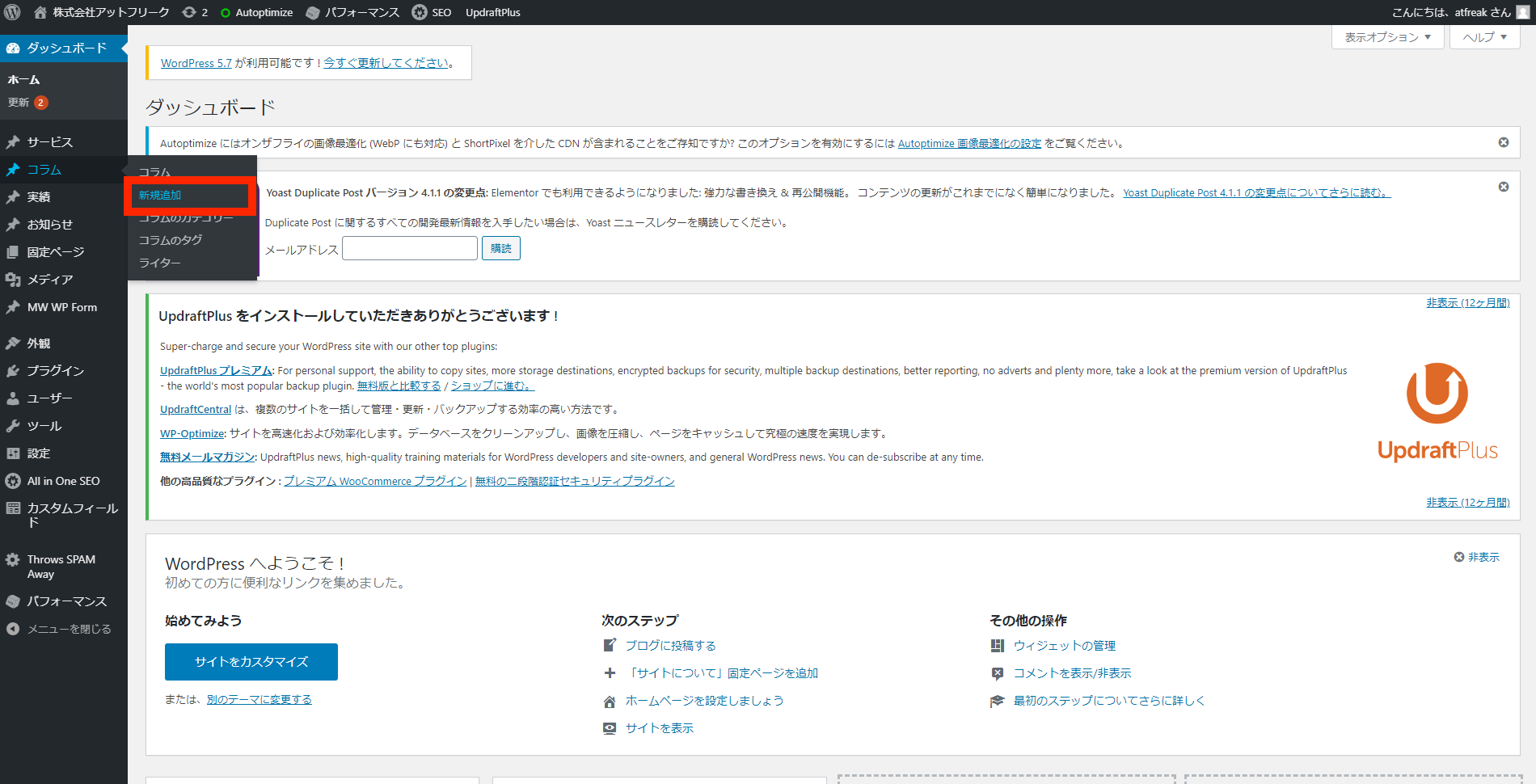Open the UpdraftCentral link

coord(196,409)
